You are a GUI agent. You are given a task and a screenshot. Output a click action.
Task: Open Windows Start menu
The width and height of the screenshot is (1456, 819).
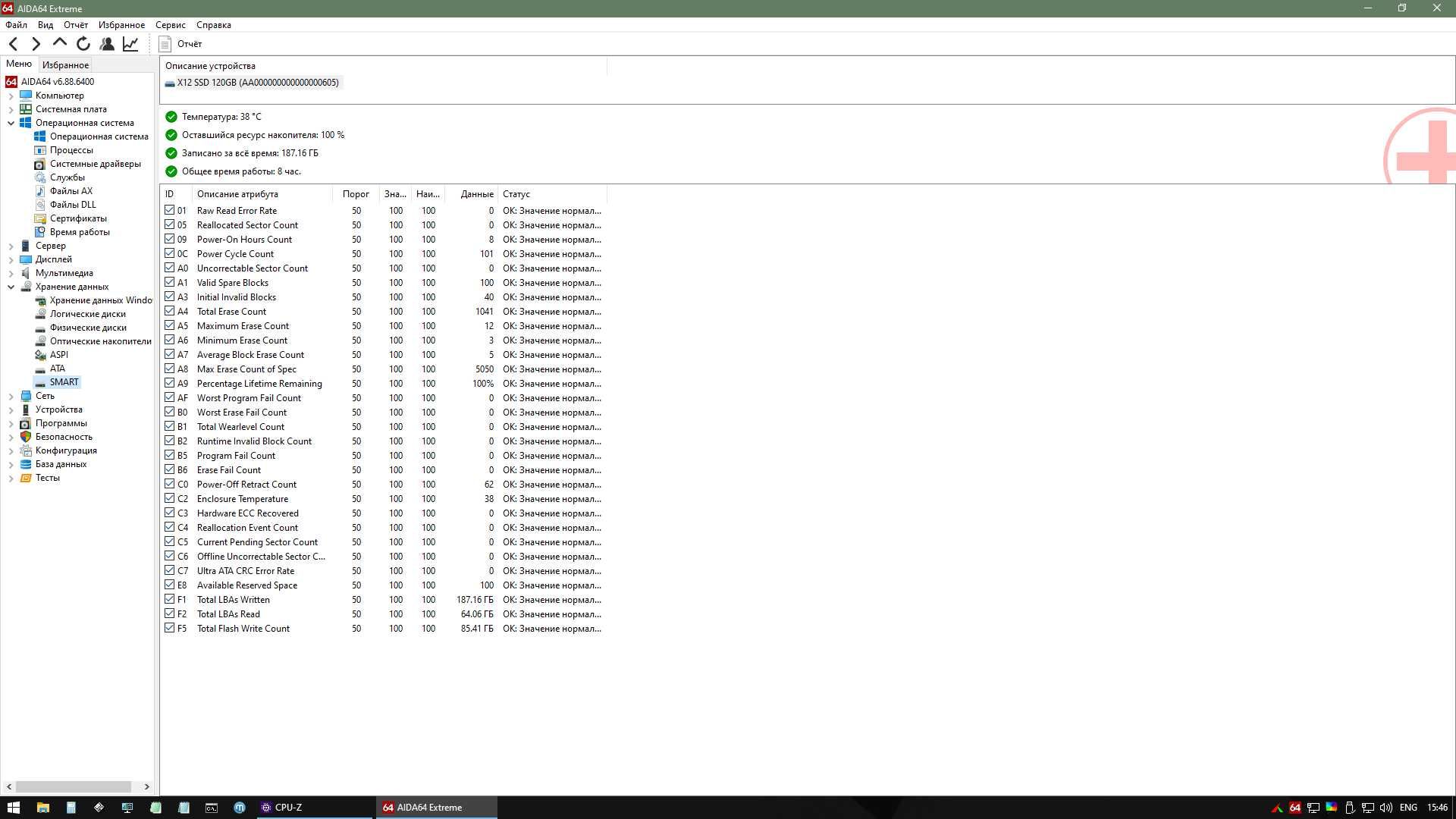click(x=13, y=808)
